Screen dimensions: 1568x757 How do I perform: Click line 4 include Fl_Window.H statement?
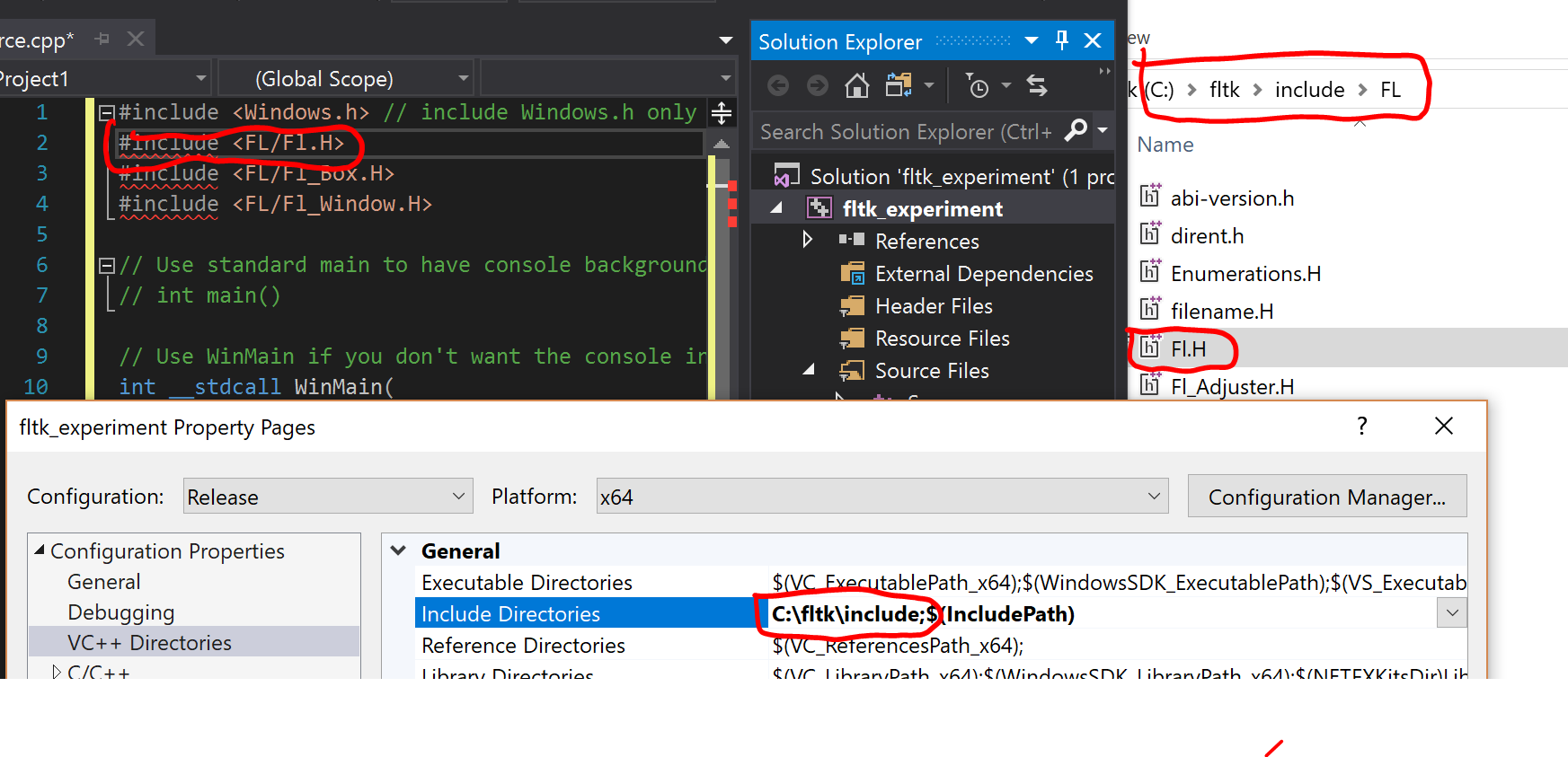click(x=275, y=204)
